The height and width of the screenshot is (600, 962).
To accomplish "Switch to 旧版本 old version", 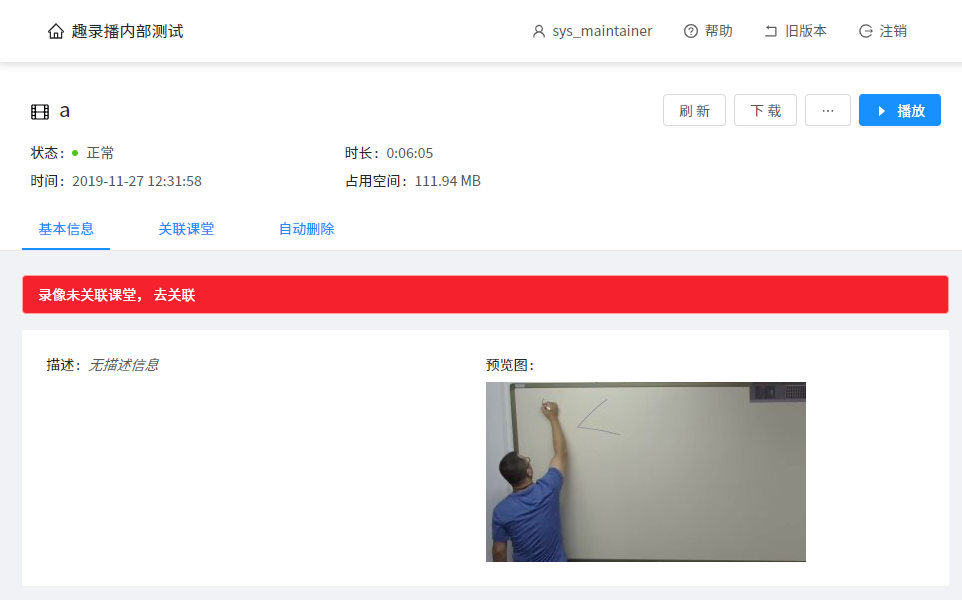I will point(796,31).
